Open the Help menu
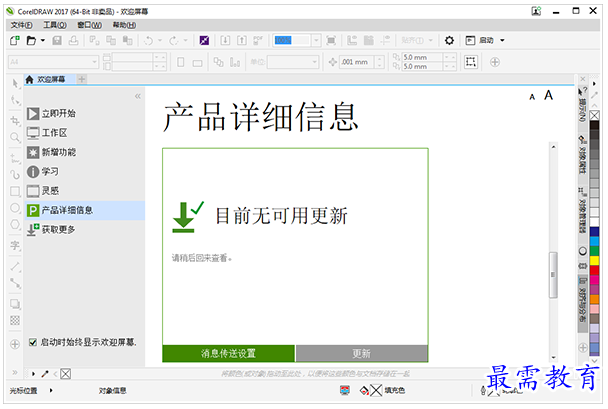608x409 pixels. [x=124, y=25]
